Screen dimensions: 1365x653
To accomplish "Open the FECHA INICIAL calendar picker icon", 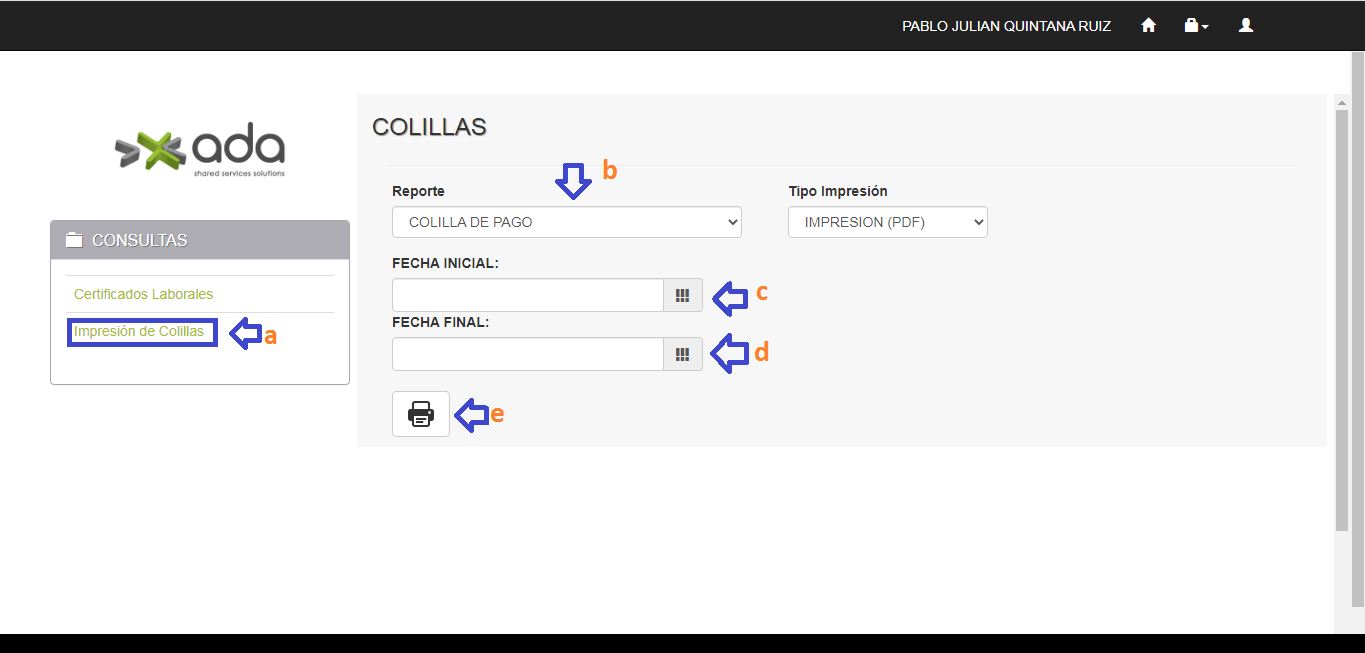I will coord(683,295).
